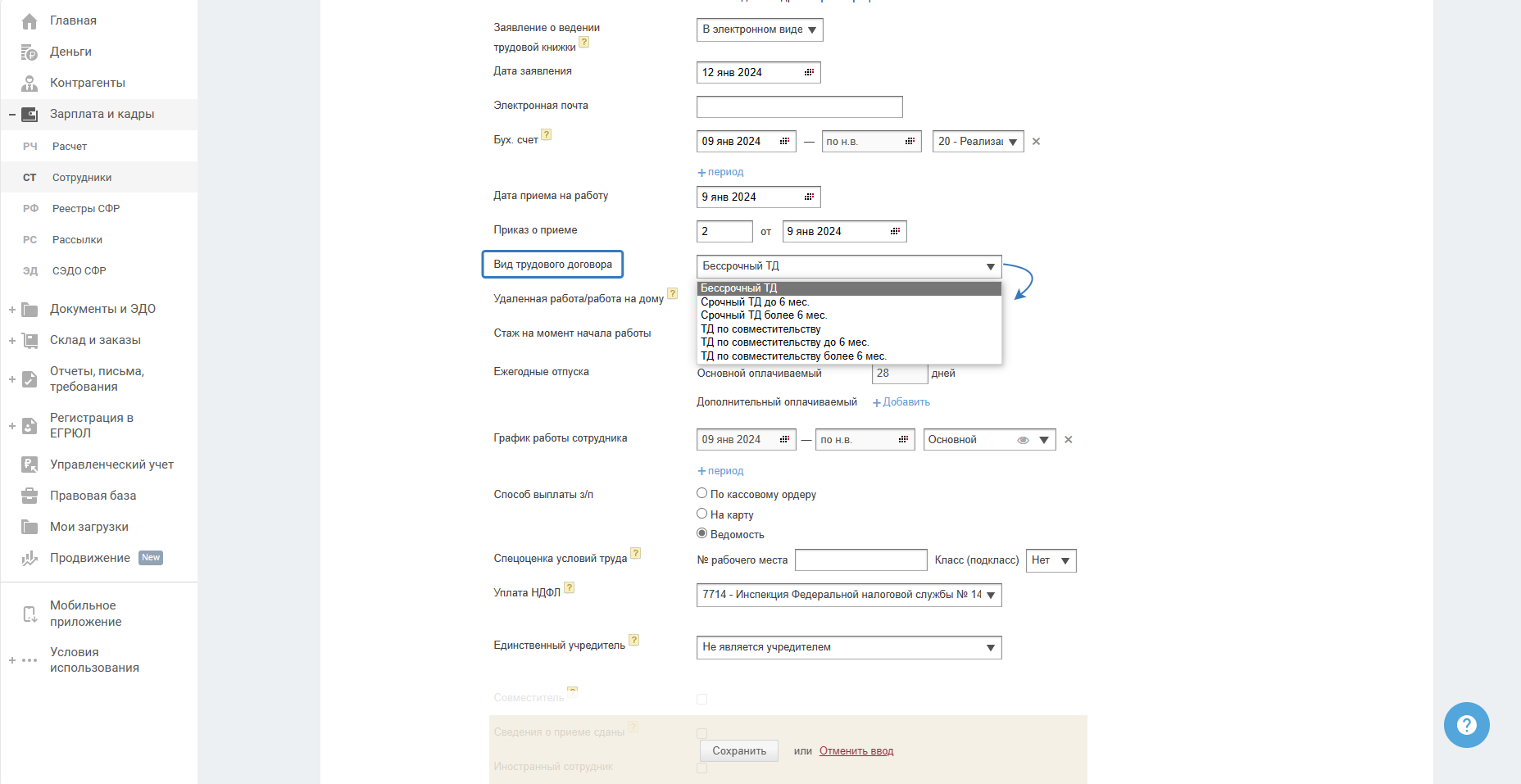
Task: Click eye icon in Основной schedule field
Action: (1023, 440)
